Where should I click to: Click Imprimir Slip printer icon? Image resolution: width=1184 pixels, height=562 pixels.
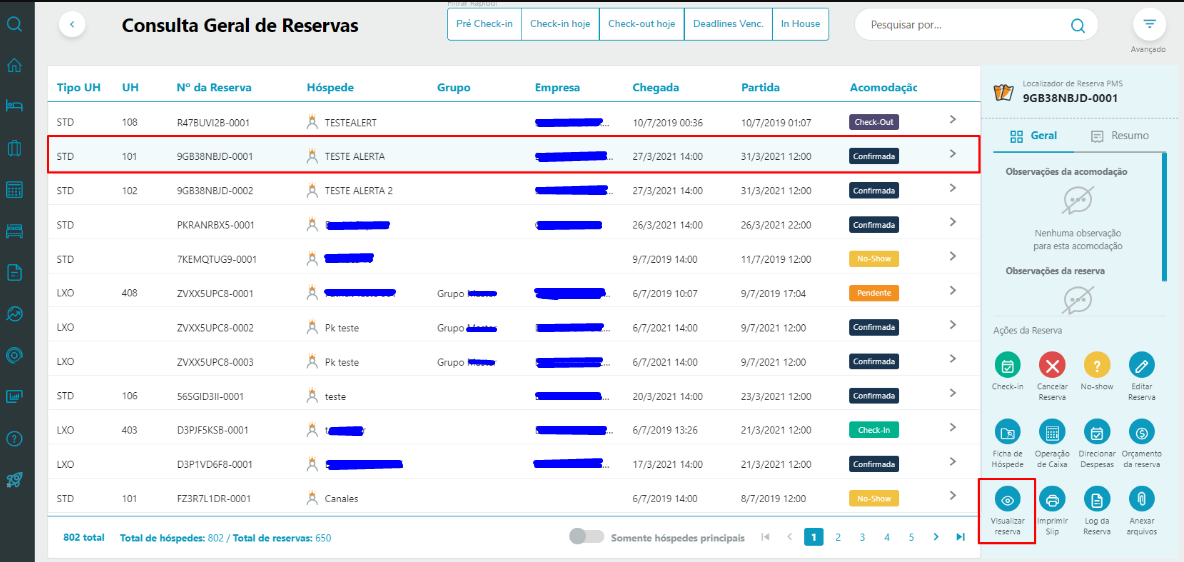click(1052, 499)
